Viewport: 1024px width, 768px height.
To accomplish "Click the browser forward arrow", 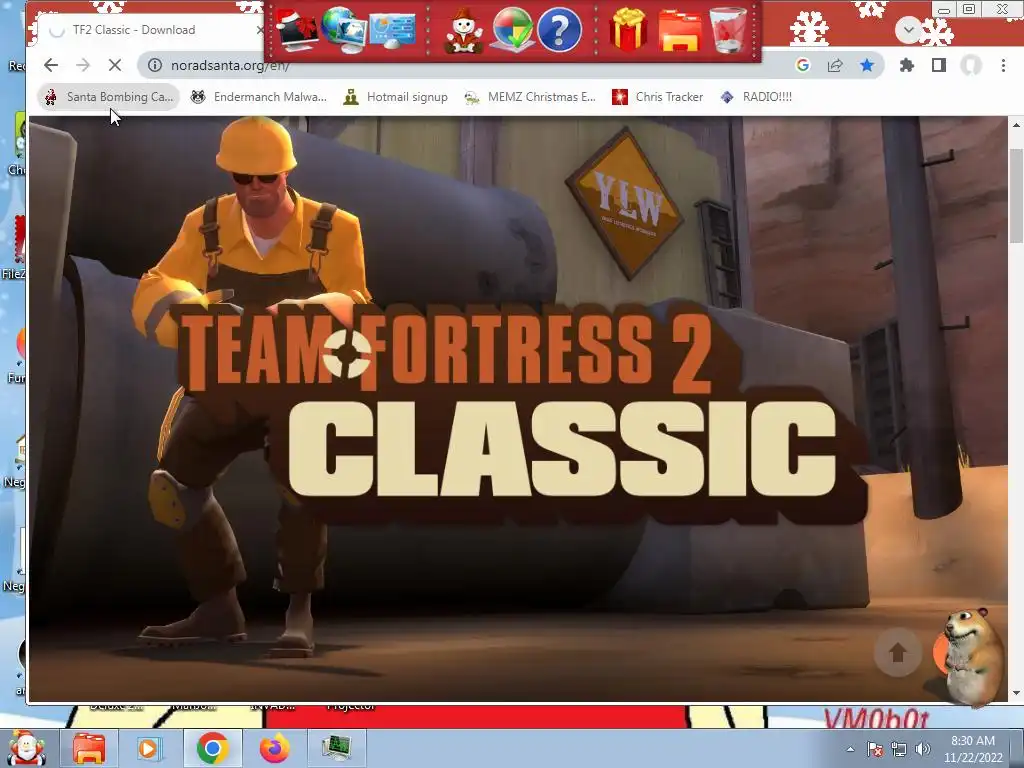I will 83,65.
